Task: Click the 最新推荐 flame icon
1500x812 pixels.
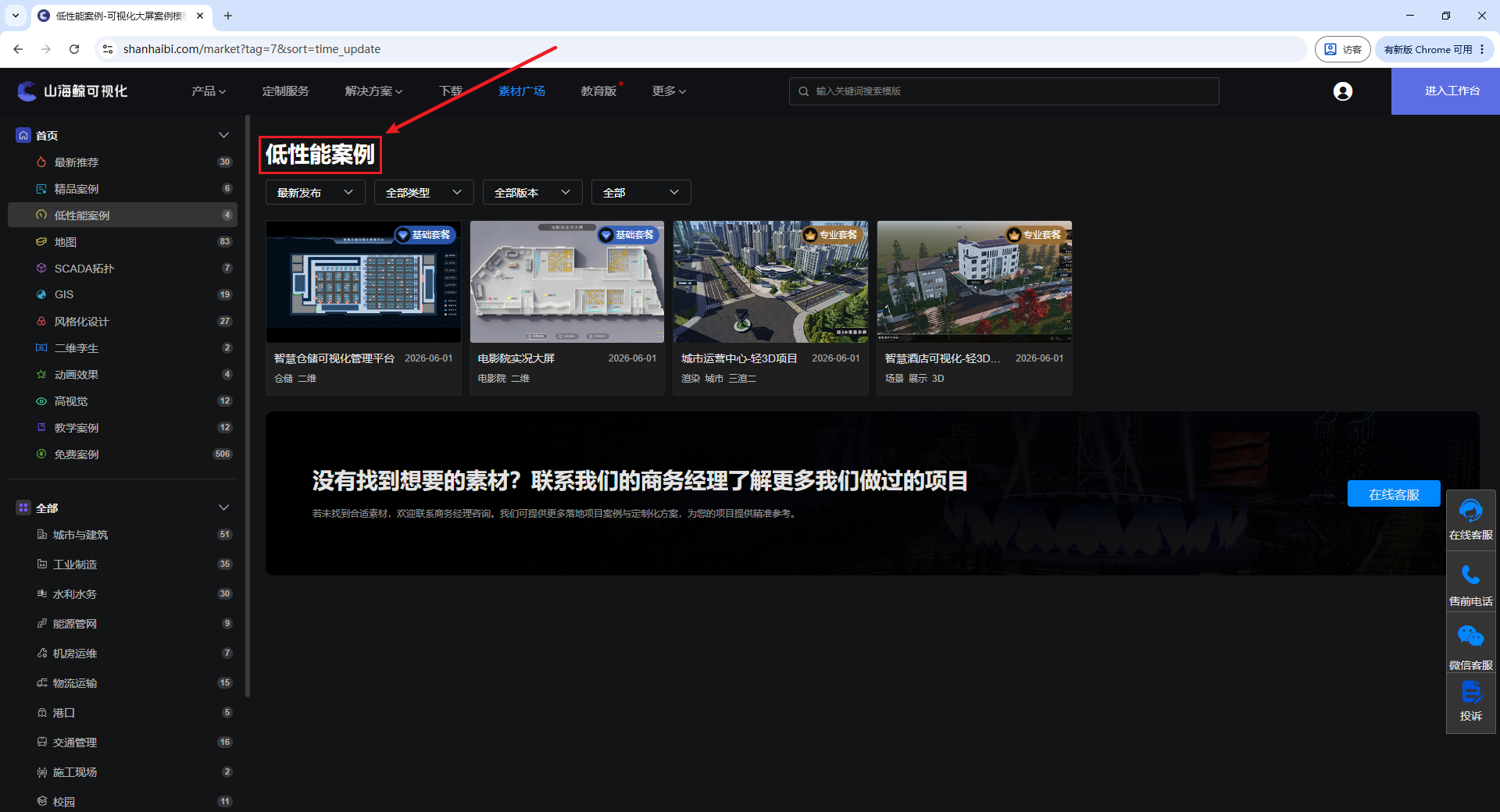Action: (41, 162)
